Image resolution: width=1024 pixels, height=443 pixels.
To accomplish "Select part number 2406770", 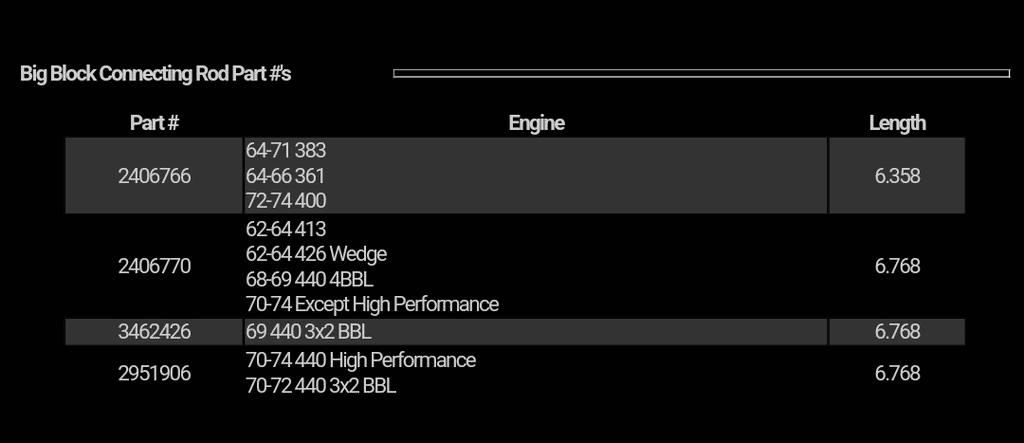I will pyautogui.click(x=154, y=266).
